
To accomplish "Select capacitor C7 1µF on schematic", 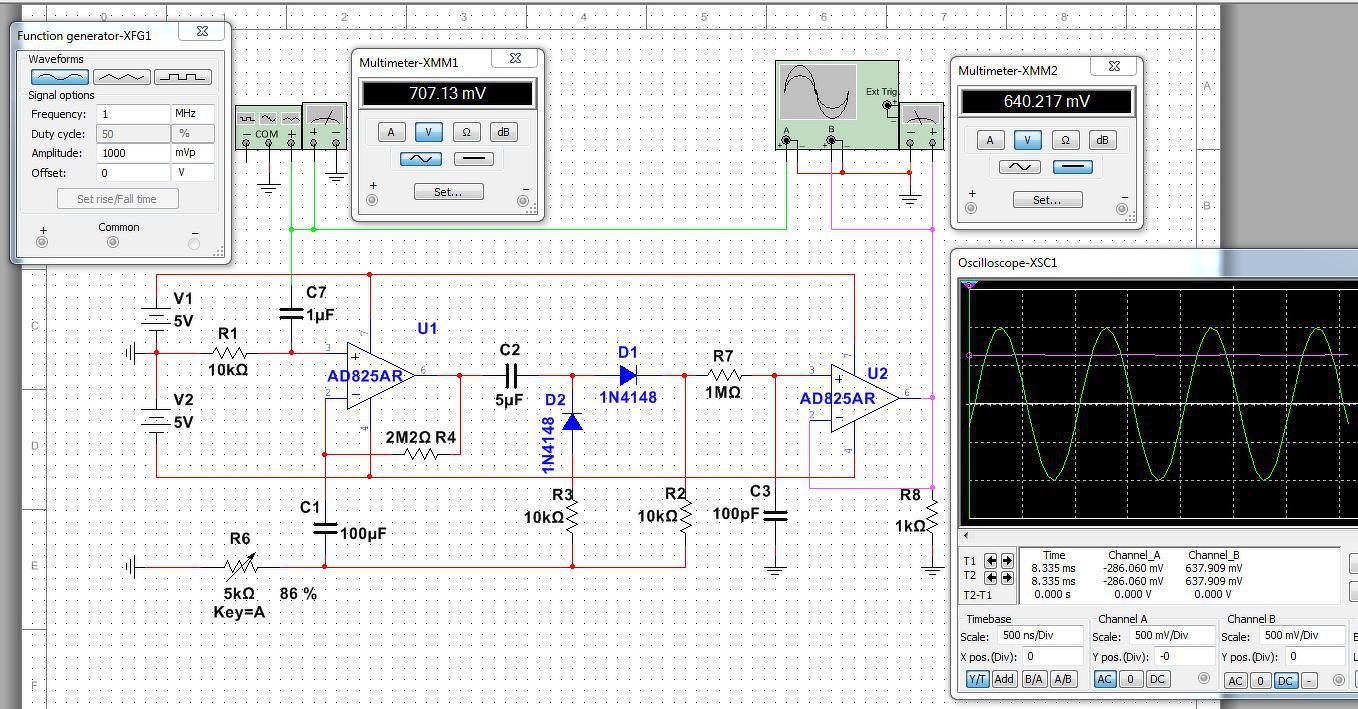I will pyautogui.click(x=291, y=314).
